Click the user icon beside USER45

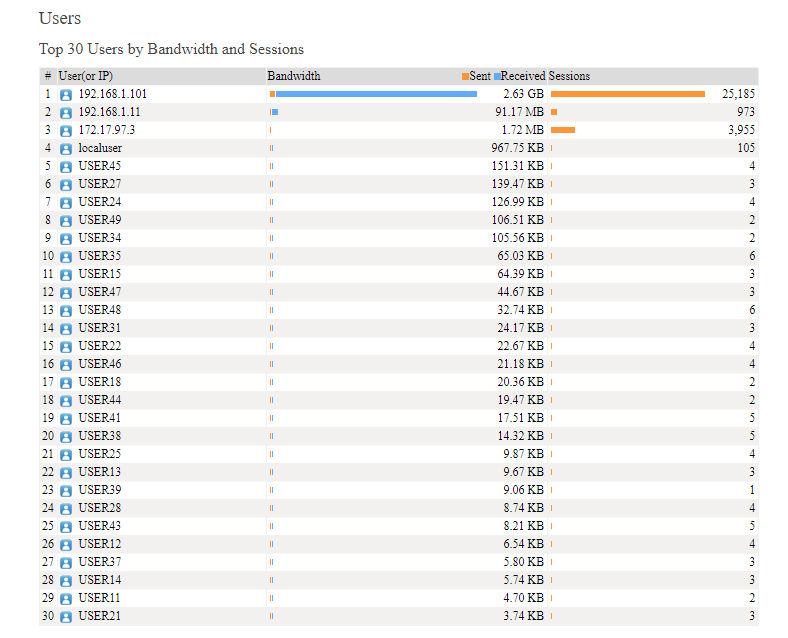point(66,167)
